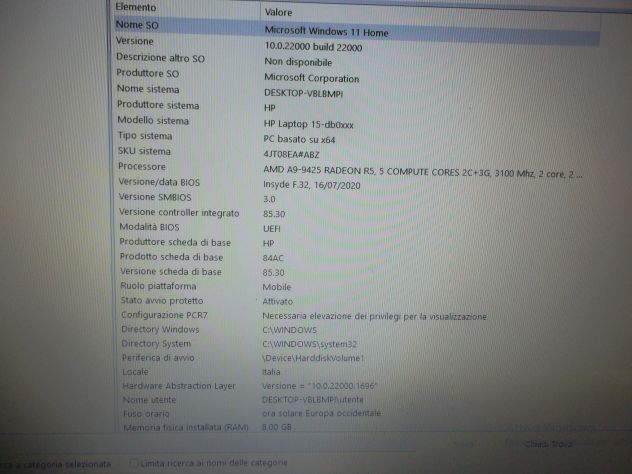This screenshot has height=474, width=632.
Task: Click the Microsoft Corporation value
Action: 312,78
